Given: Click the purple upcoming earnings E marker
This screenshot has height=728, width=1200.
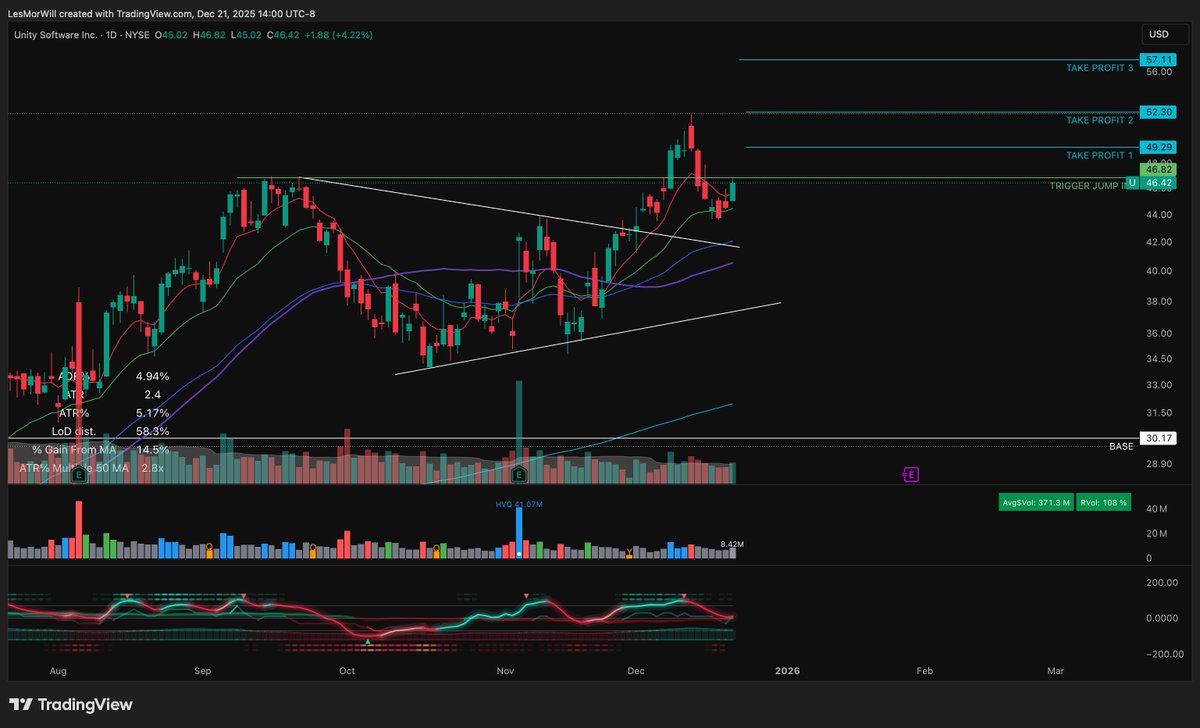Looking at the screenshot, I should (911, 474).
